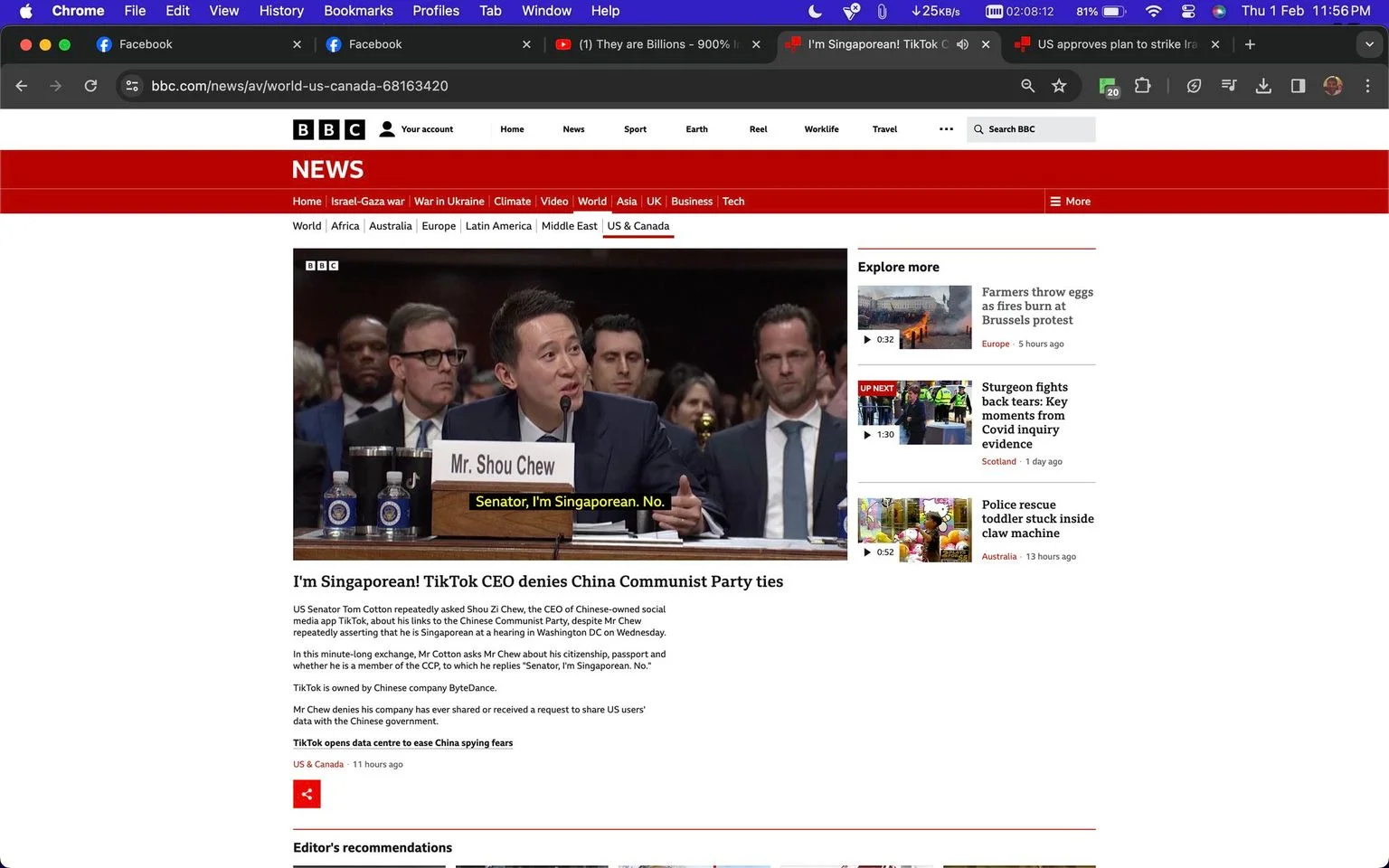The height and width of the screenshot is (868, 1389).
Task: Play the Farmers throw eggs video thumbnail
Action: click(914, 317)
